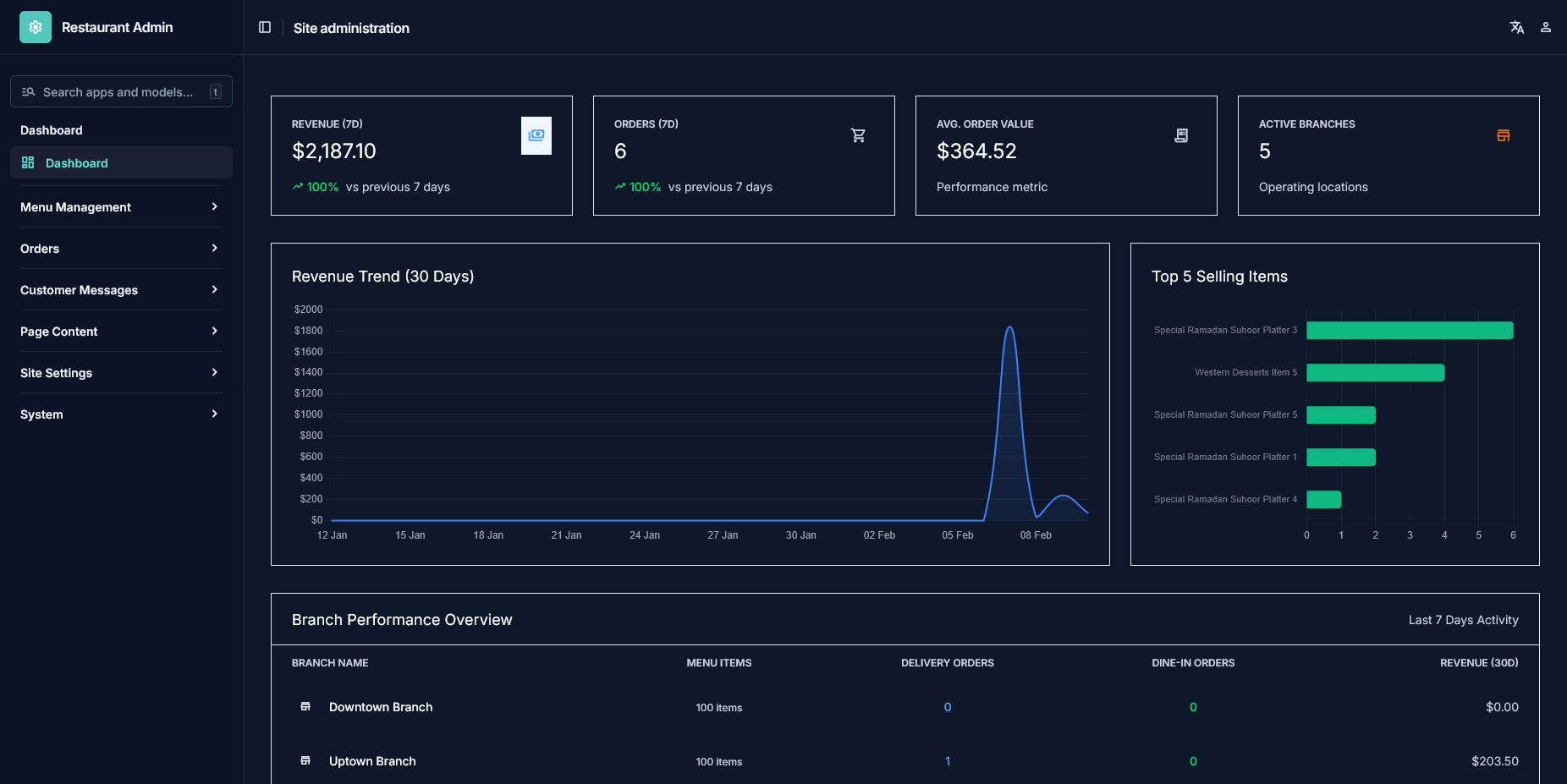Screen dimensions: 1567x784
Task: Click the Restaurant Admin gear logo
Action: (x=35, y=26)
